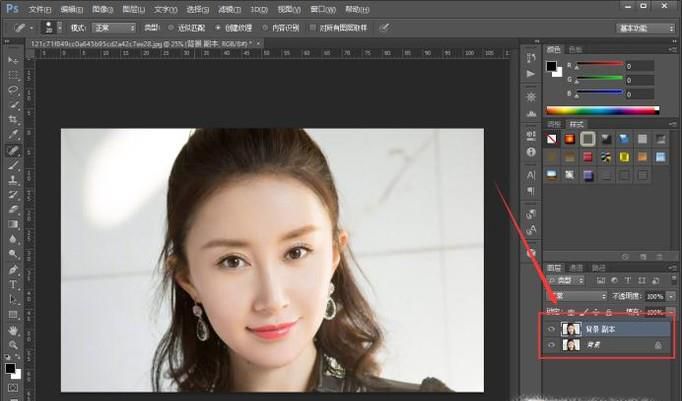The width and height of the screenshot is (682, 401).
Task: Select the Rectangle shape tool
Action: click(x=13, y=314)
